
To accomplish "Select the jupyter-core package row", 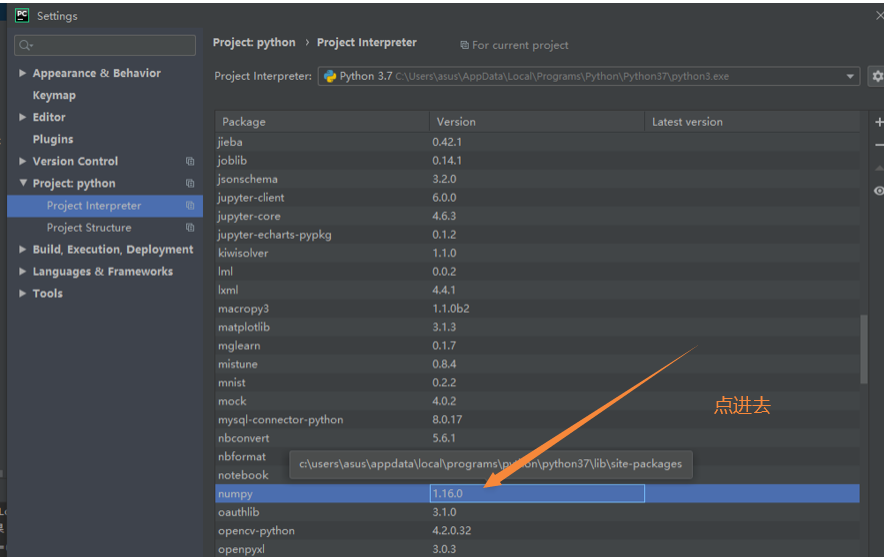I will (x=537, y=216).
